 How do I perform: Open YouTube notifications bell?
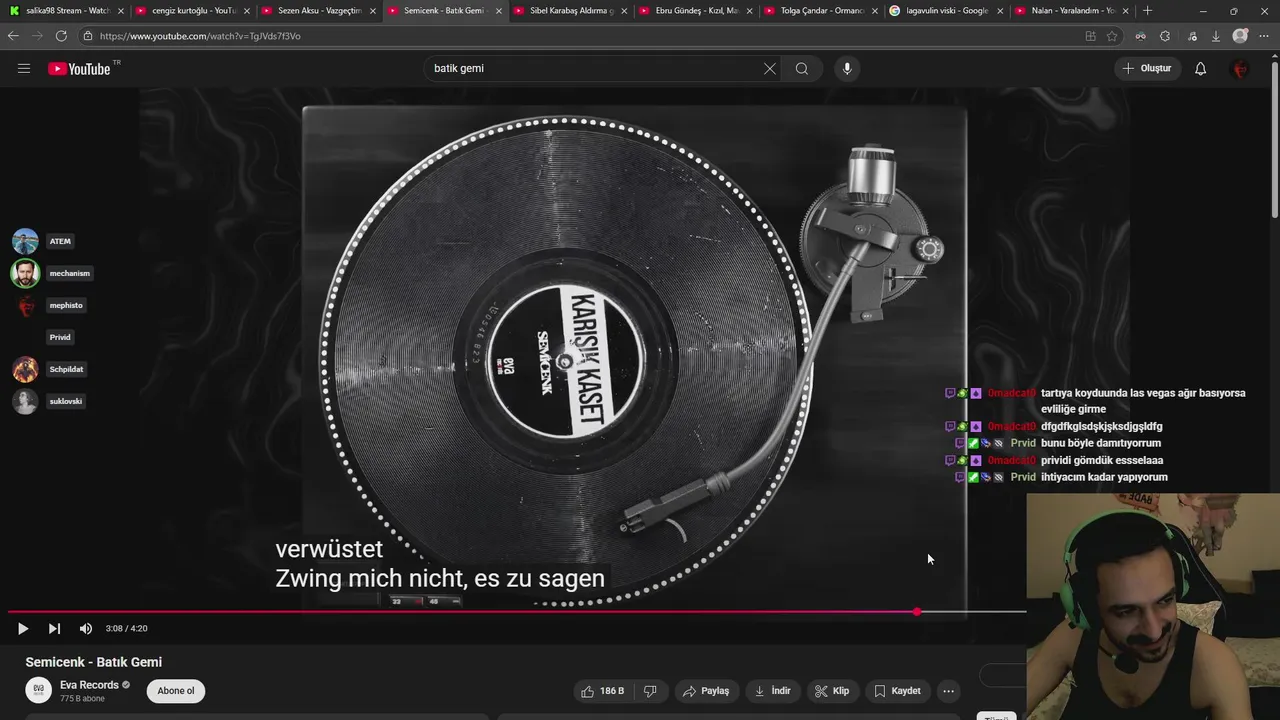point(1200,69)
